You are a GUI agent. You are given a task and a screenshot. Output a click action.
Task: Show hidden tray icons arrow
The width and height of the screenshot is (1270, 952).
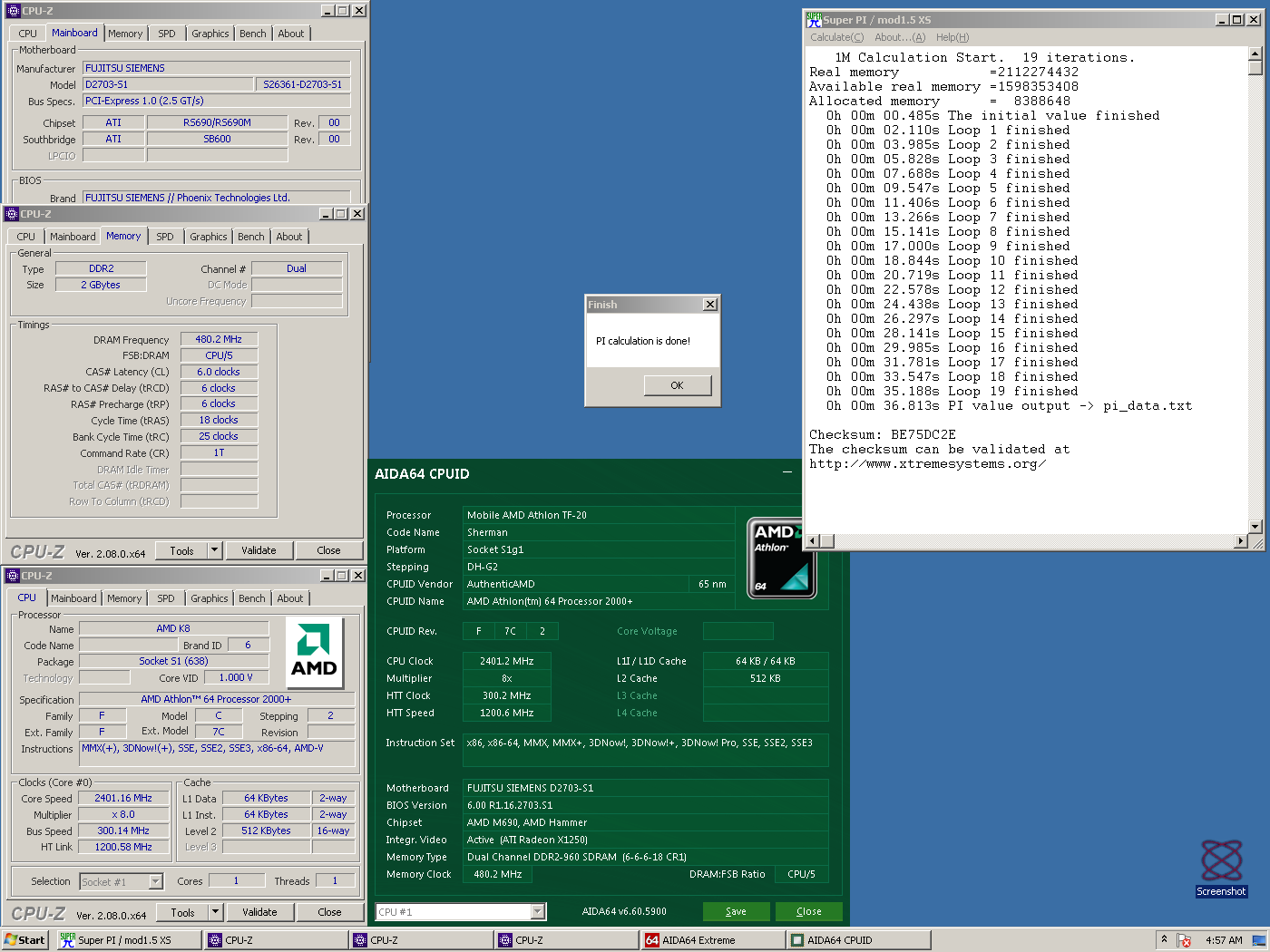point(1164,939)
